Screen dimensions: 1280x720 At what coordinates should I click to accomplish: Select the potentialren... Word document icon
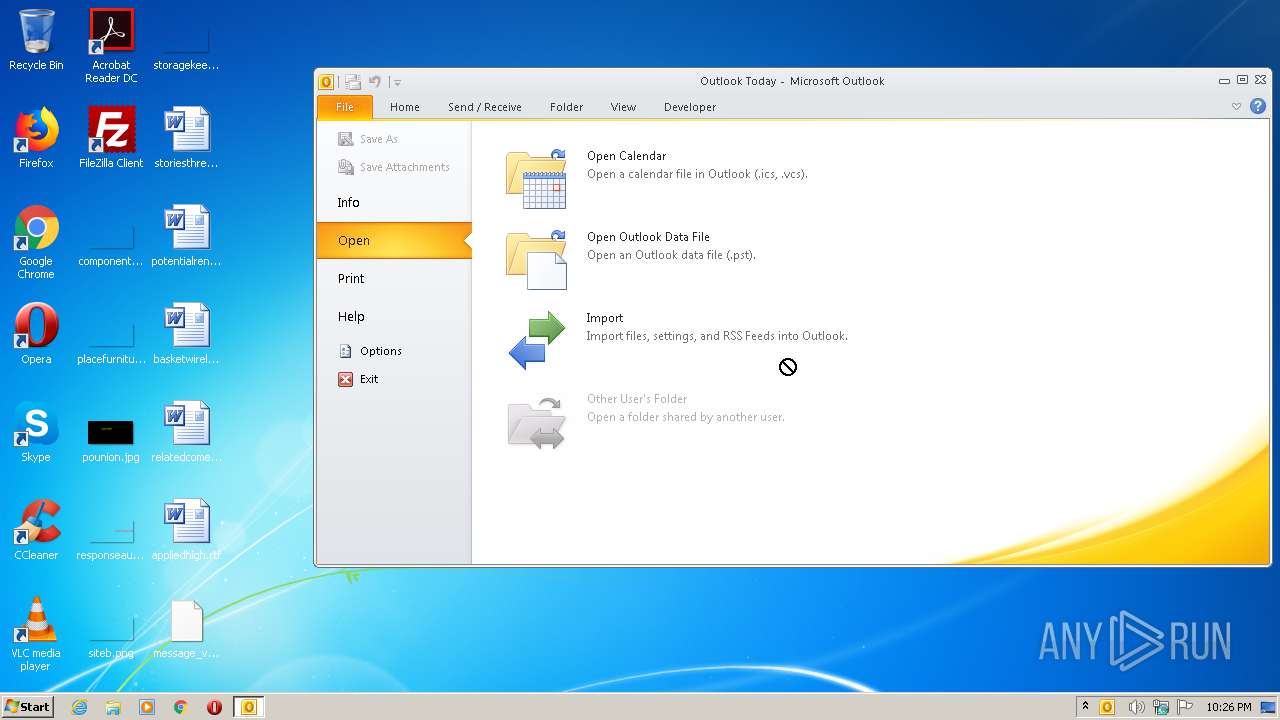coord(186,236)
